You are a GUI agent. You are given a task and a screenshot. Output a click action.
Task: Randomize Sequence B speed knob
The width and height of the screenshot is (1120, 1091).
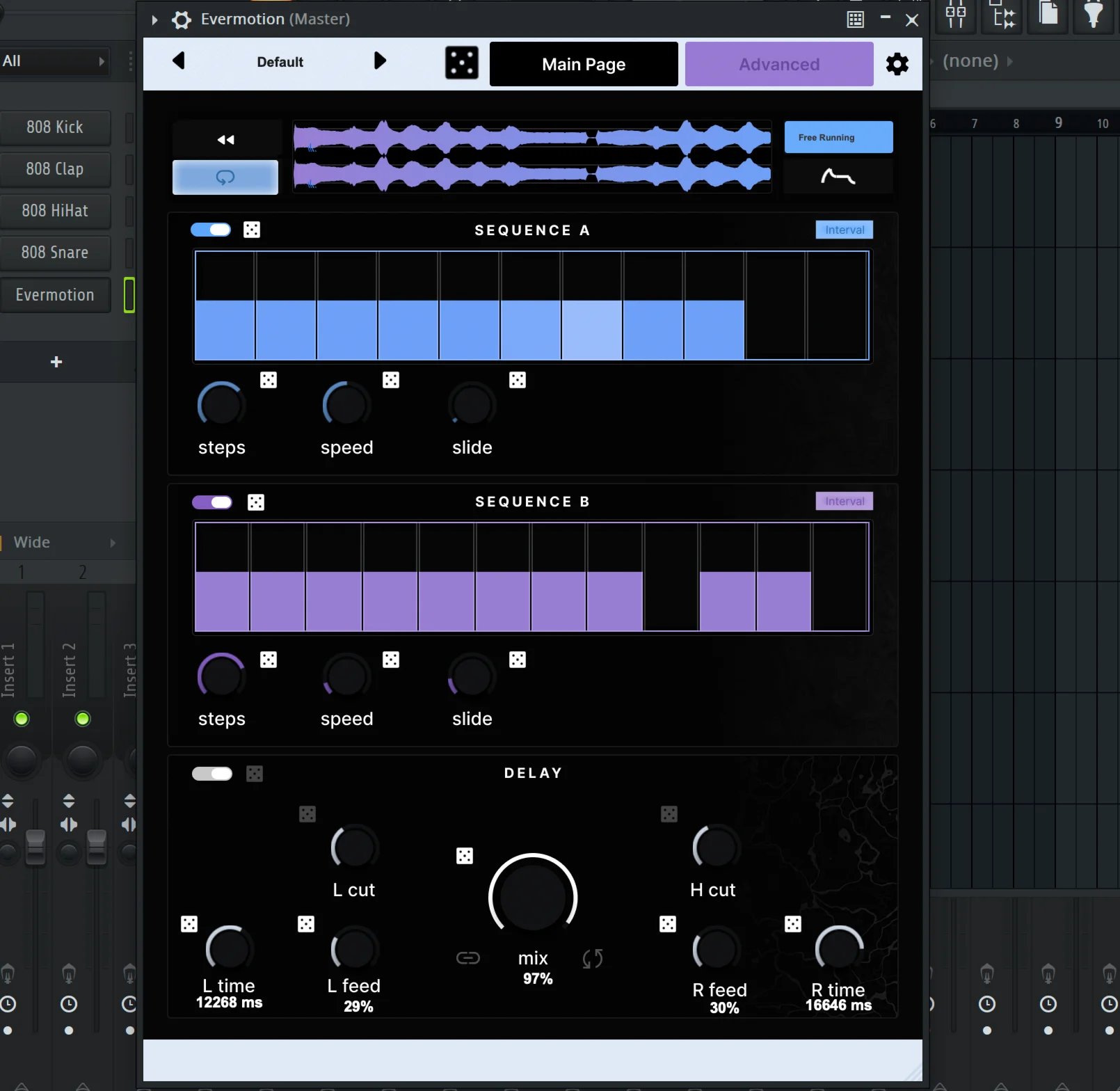pyautogui.click(x=391, y=660)
